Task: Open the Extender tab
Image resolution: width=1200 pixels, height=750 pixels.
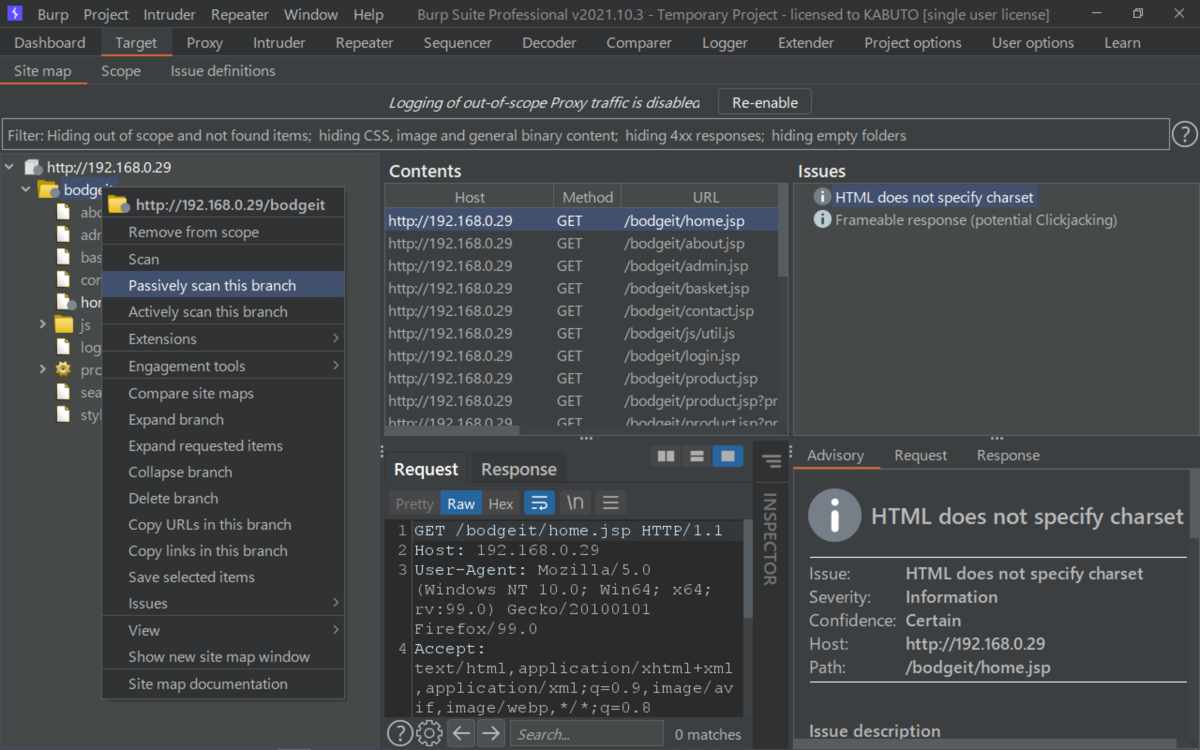Action: (806, 43)
